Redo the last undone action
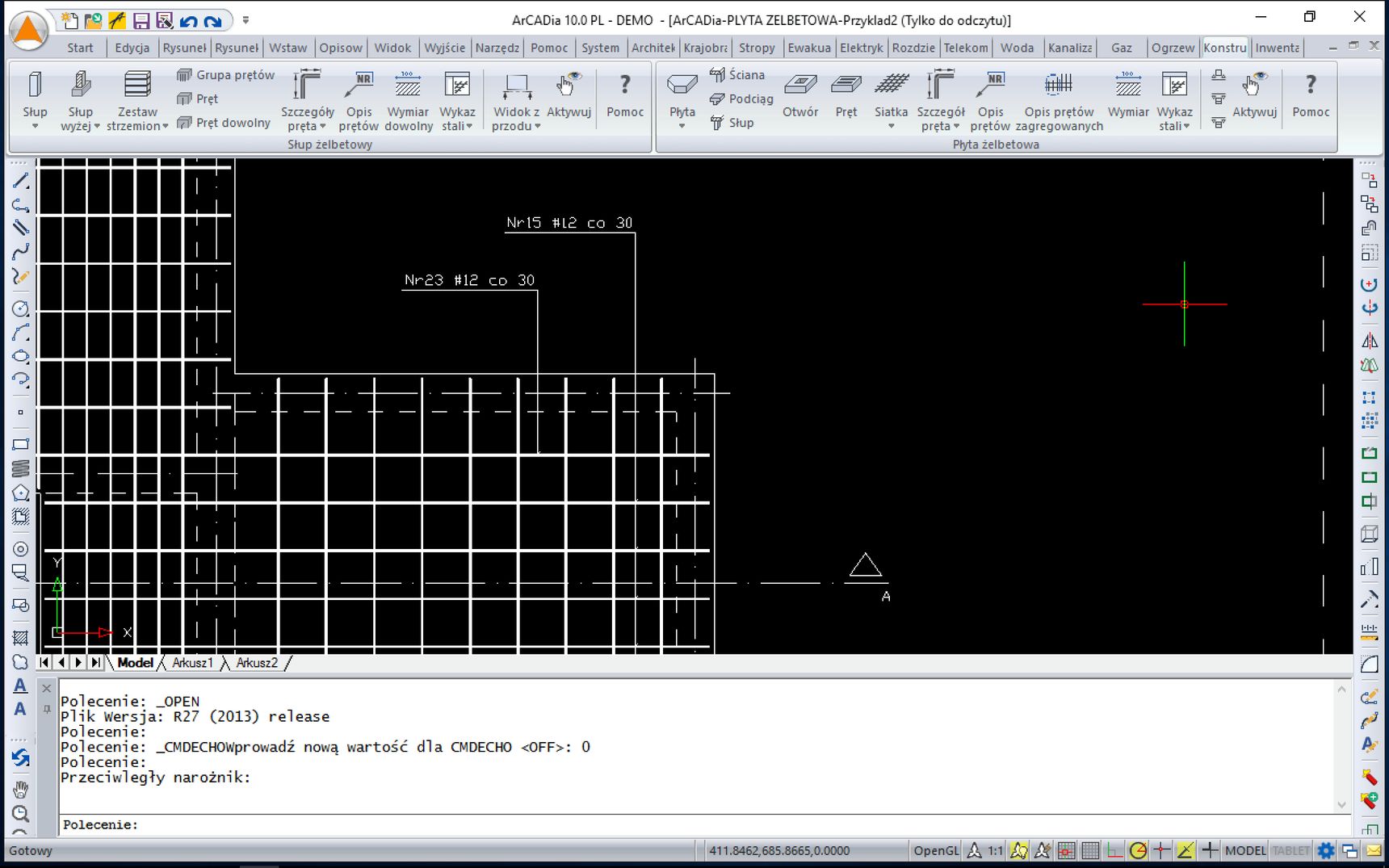Image resolution: width=1389 pixels, height=868 pixels. 212,20
